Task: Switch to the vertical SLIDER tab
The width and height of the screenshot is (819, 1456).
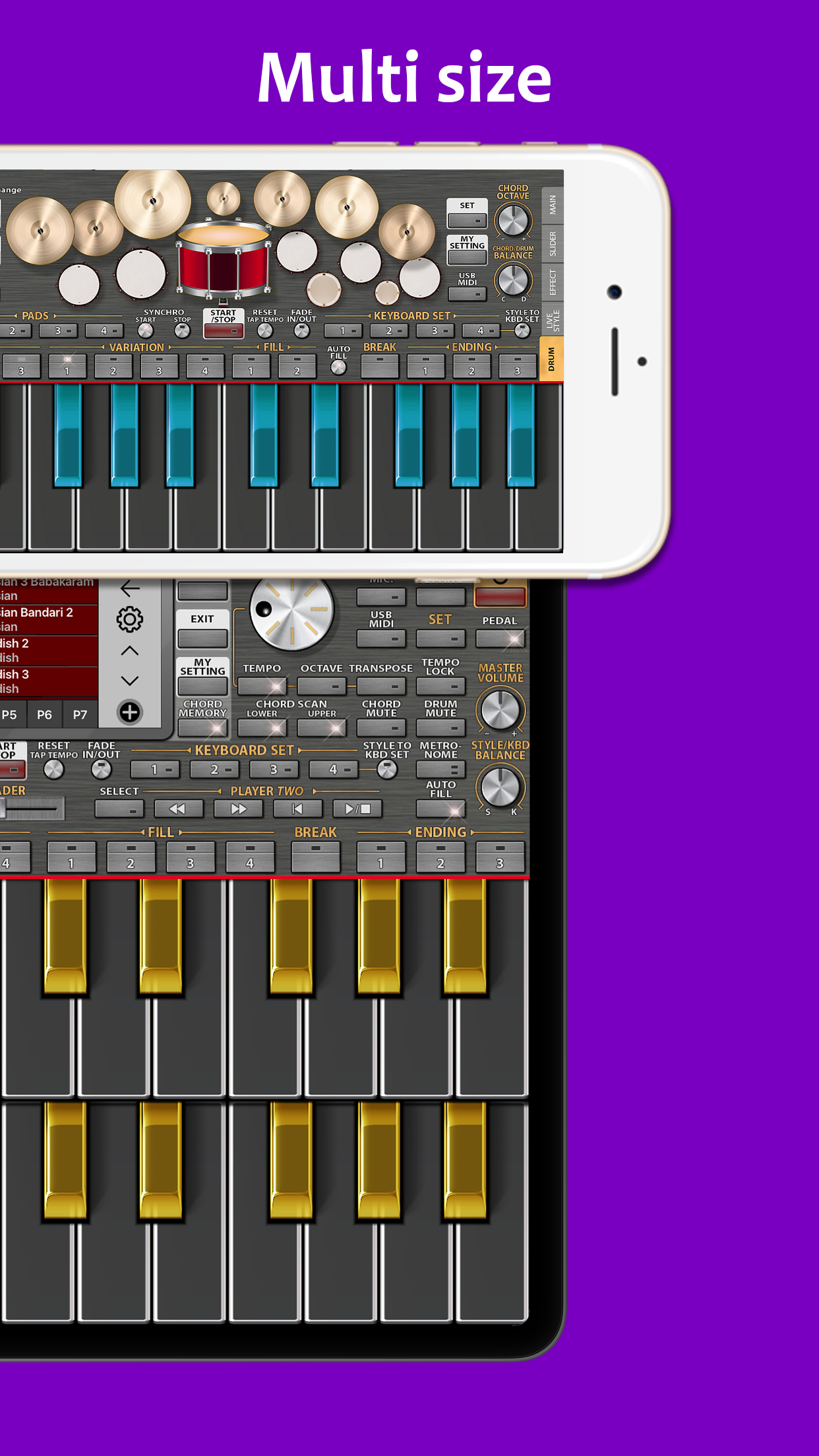Action: coord(553,243)
